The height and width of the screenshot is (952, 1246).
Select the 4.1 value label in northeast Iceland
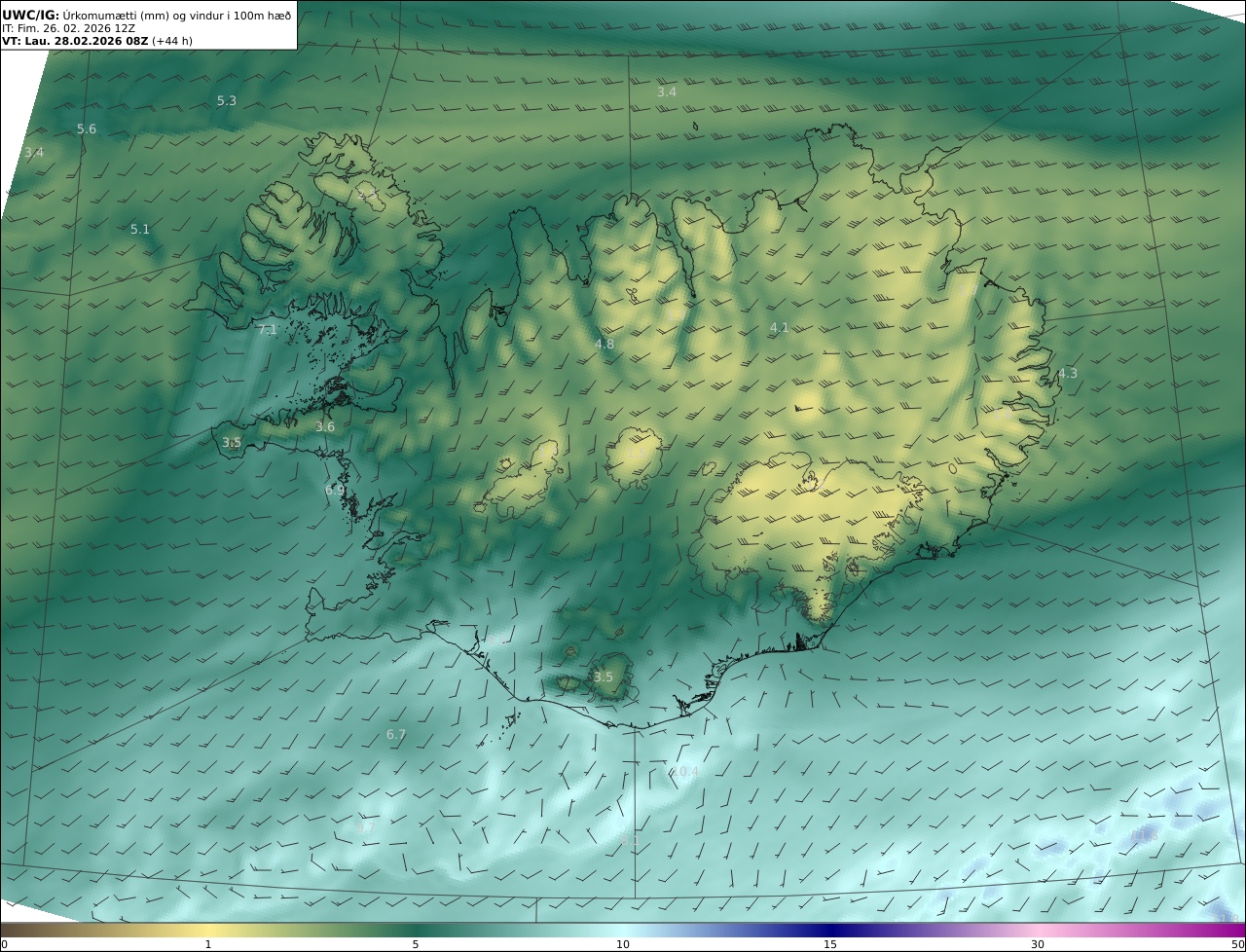pos(779,328)
